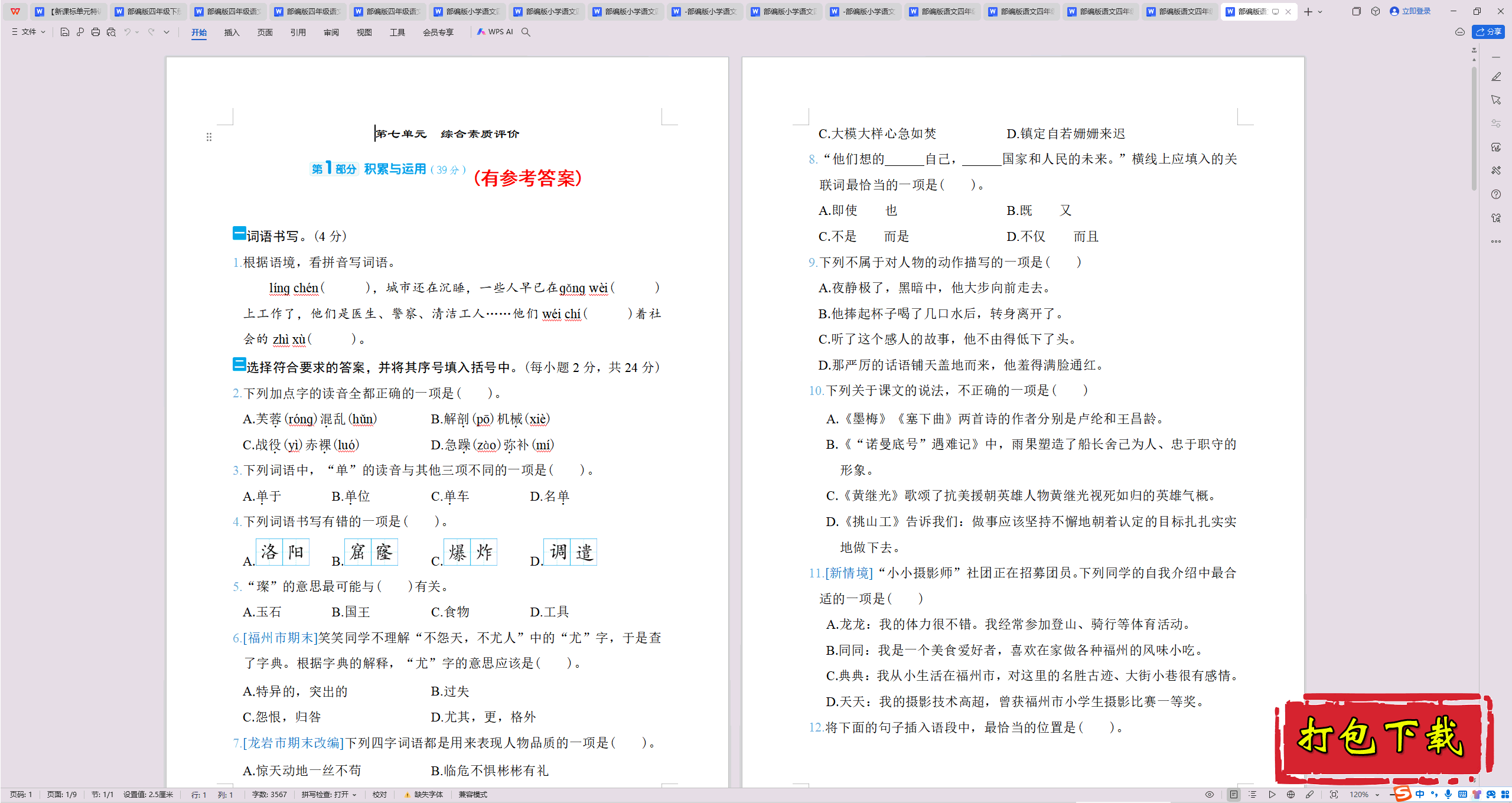Click the tools wrench icon in sidebar
This screenshot has width=1512, height=803.
pos(1496,171)
